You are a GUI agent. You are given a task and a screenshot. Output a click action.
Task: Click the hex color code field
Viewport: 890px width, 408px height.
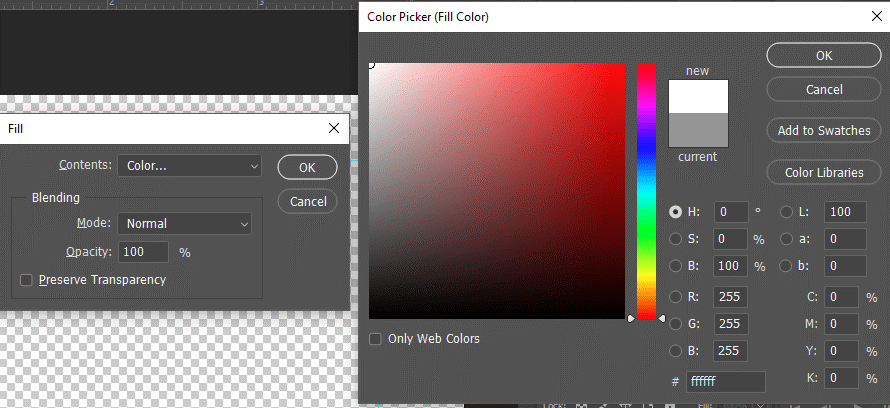[725, 382]
